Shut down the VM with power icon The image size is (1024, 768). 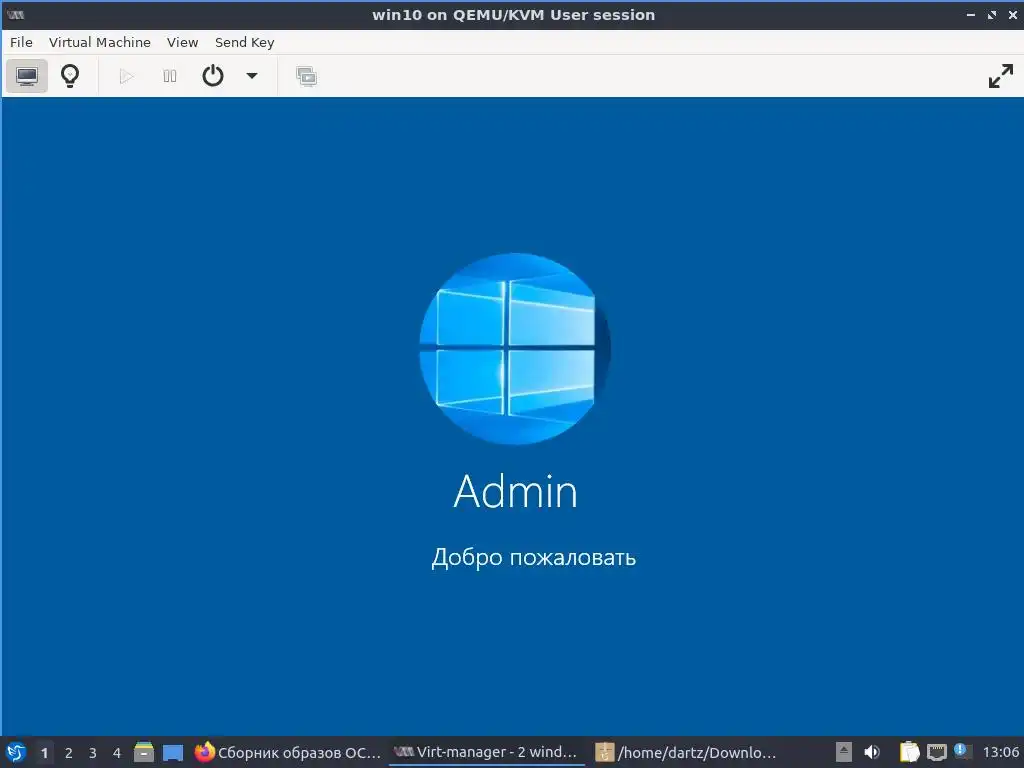(213, 76)
